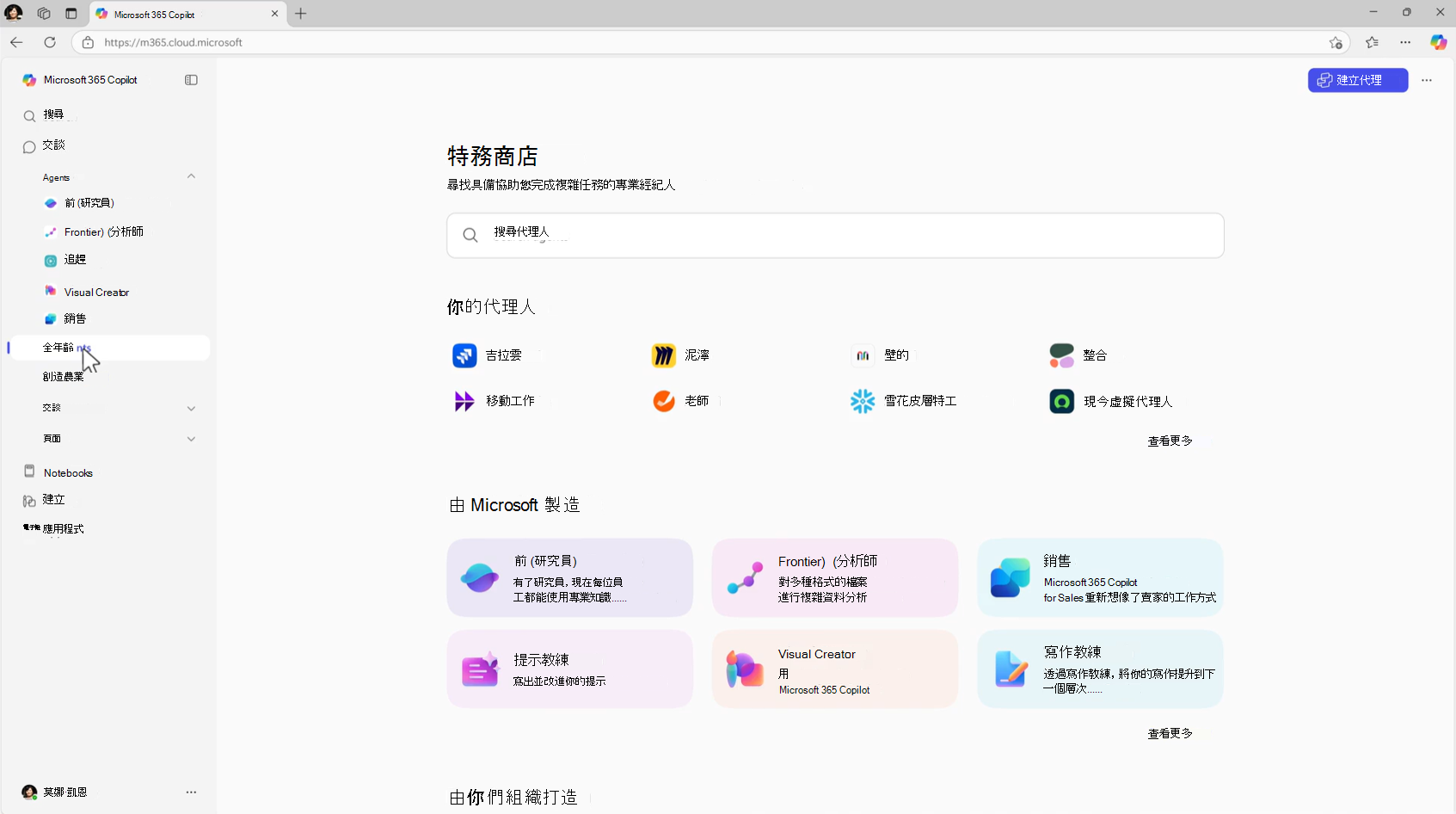Select 追趕 agent in the sidebar
1456x814 pixels.
(x=75, y=260)
